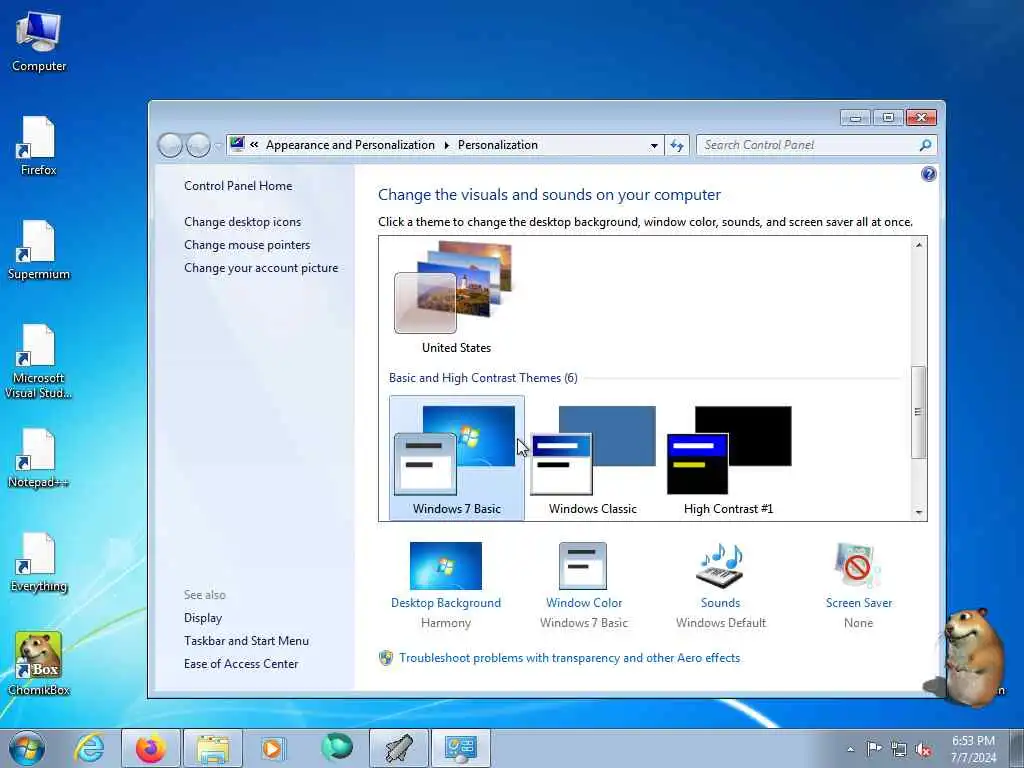Screen dimensions: 1024x768
Task: Click the forward navigation button
Action: click(x=198, y=145)
